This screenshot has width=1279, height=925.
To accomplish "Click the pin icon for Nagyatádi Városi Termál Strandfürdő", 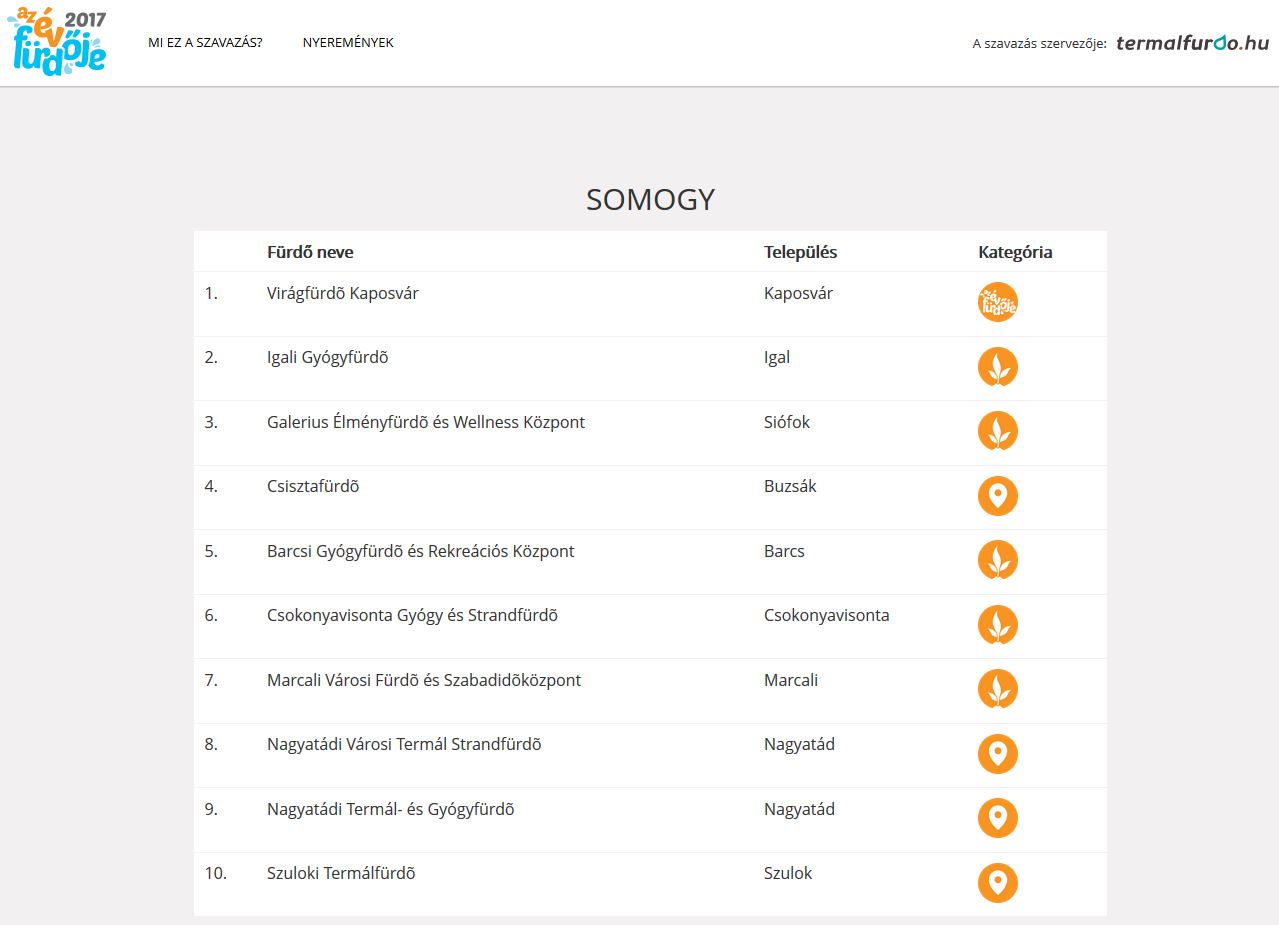I will tap(997, 754).
